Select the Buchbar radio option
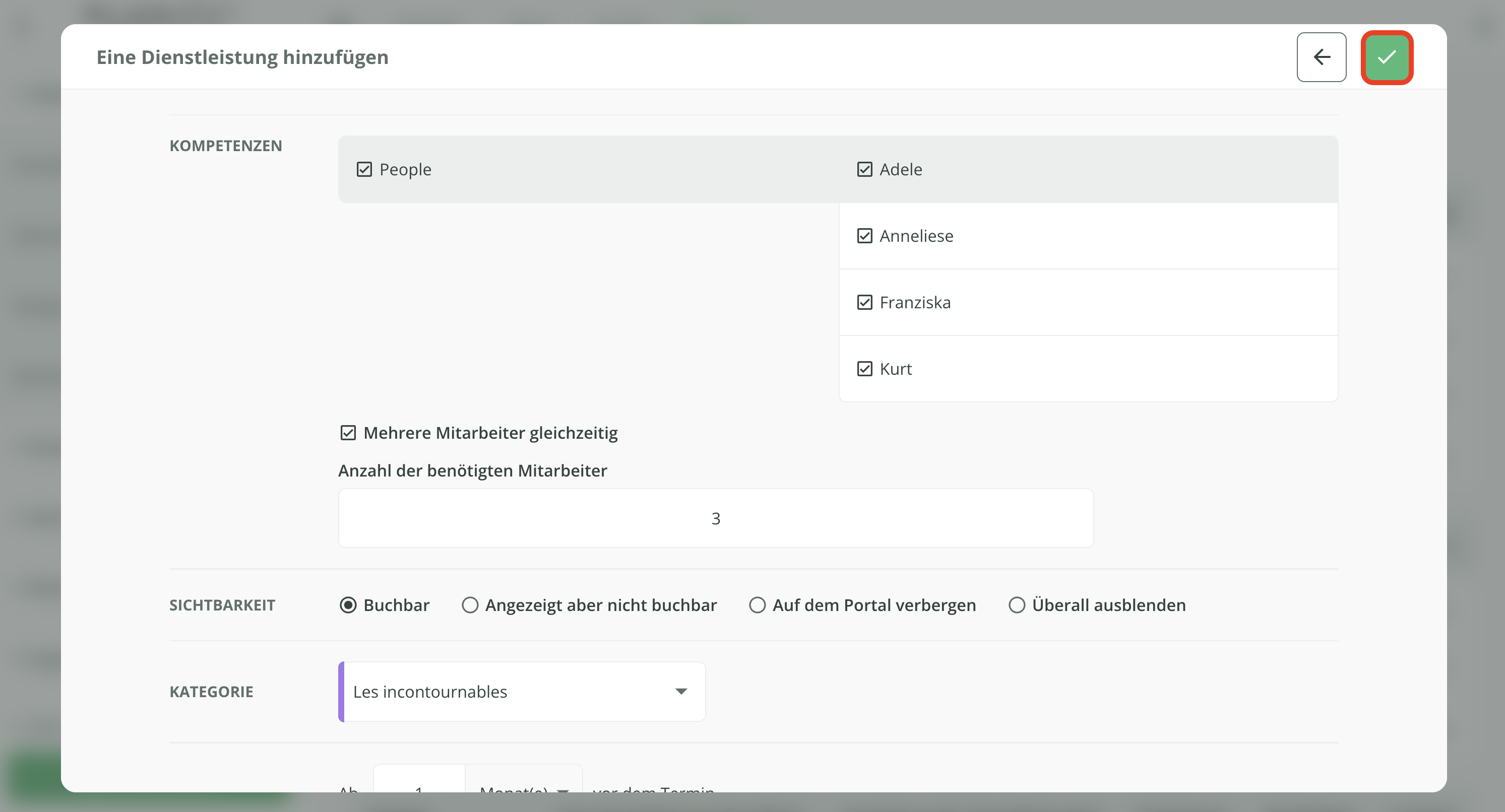Viewport: 1505px width, 812px height. [x=348, y=605]
